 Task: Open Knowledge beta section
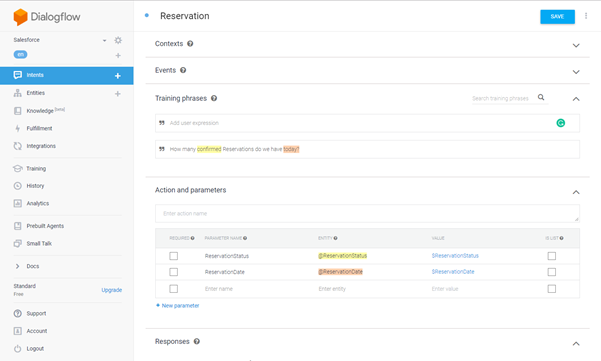point(45,111)
